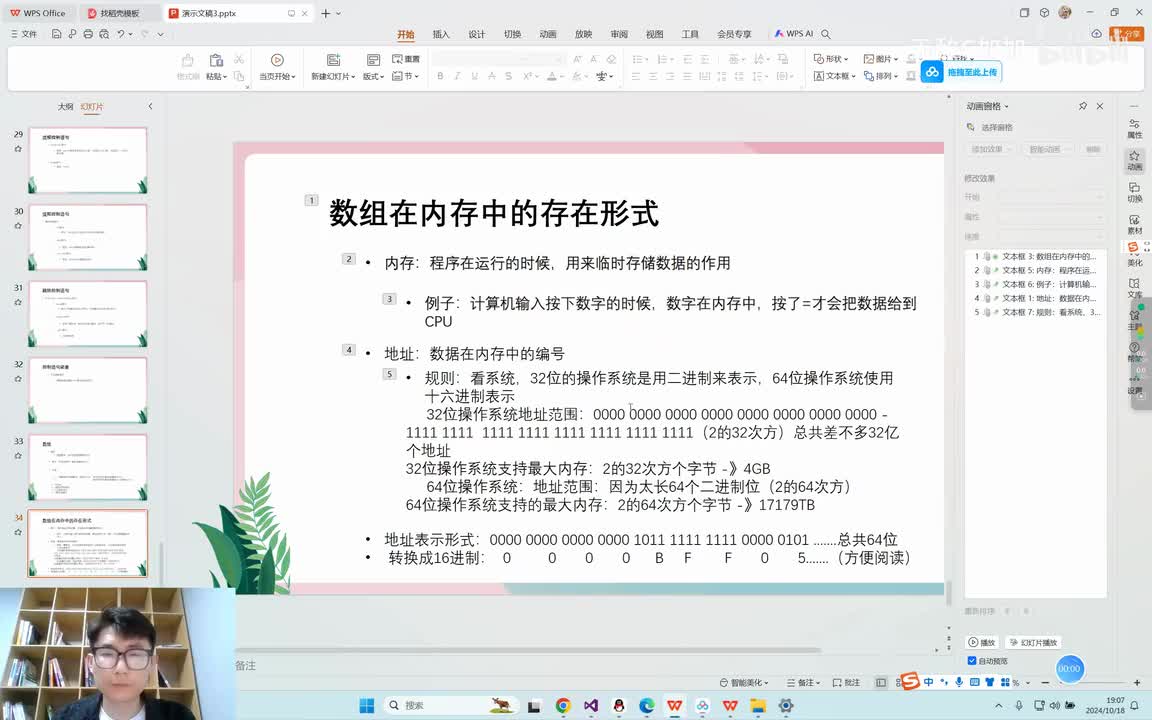Select animation item 文本框 6 in list
This screenshot has height=720, width=1152.
[1035, 284]
